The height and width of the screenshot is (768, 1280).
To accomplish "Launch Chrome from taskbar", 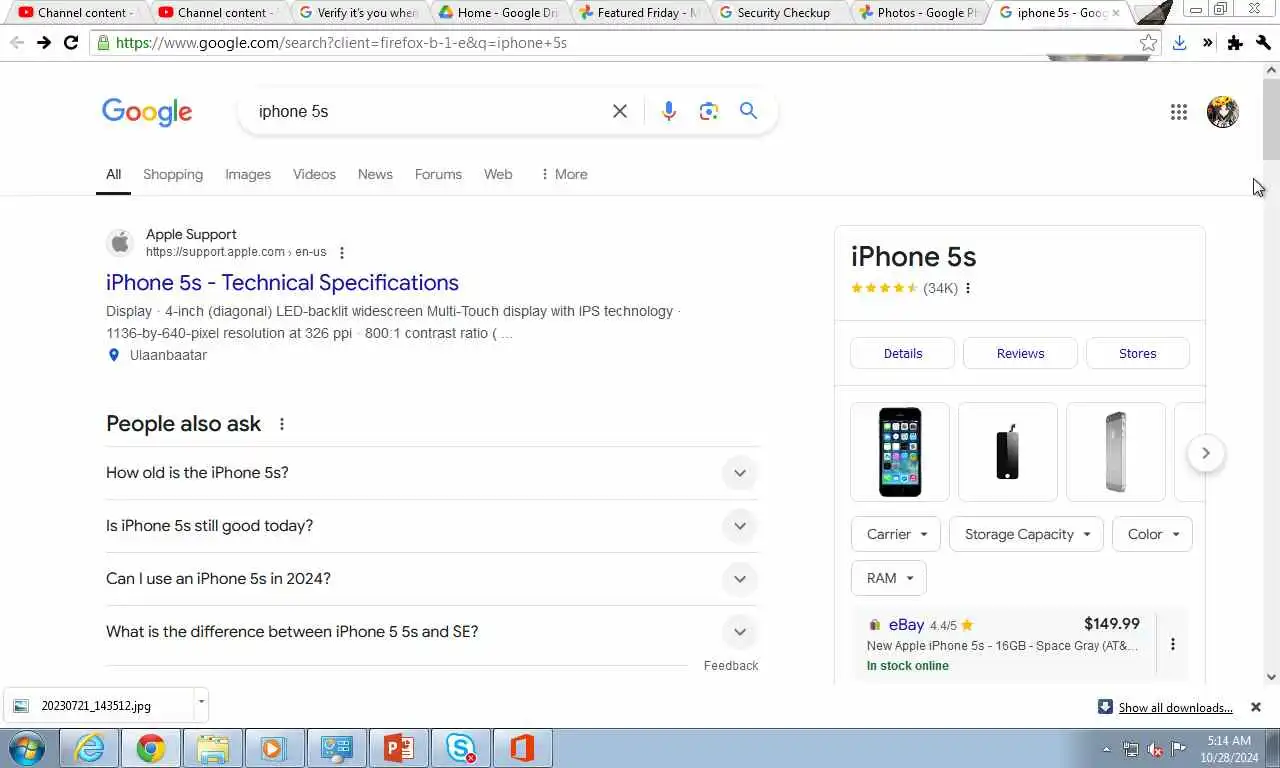I will click(151, 748).
